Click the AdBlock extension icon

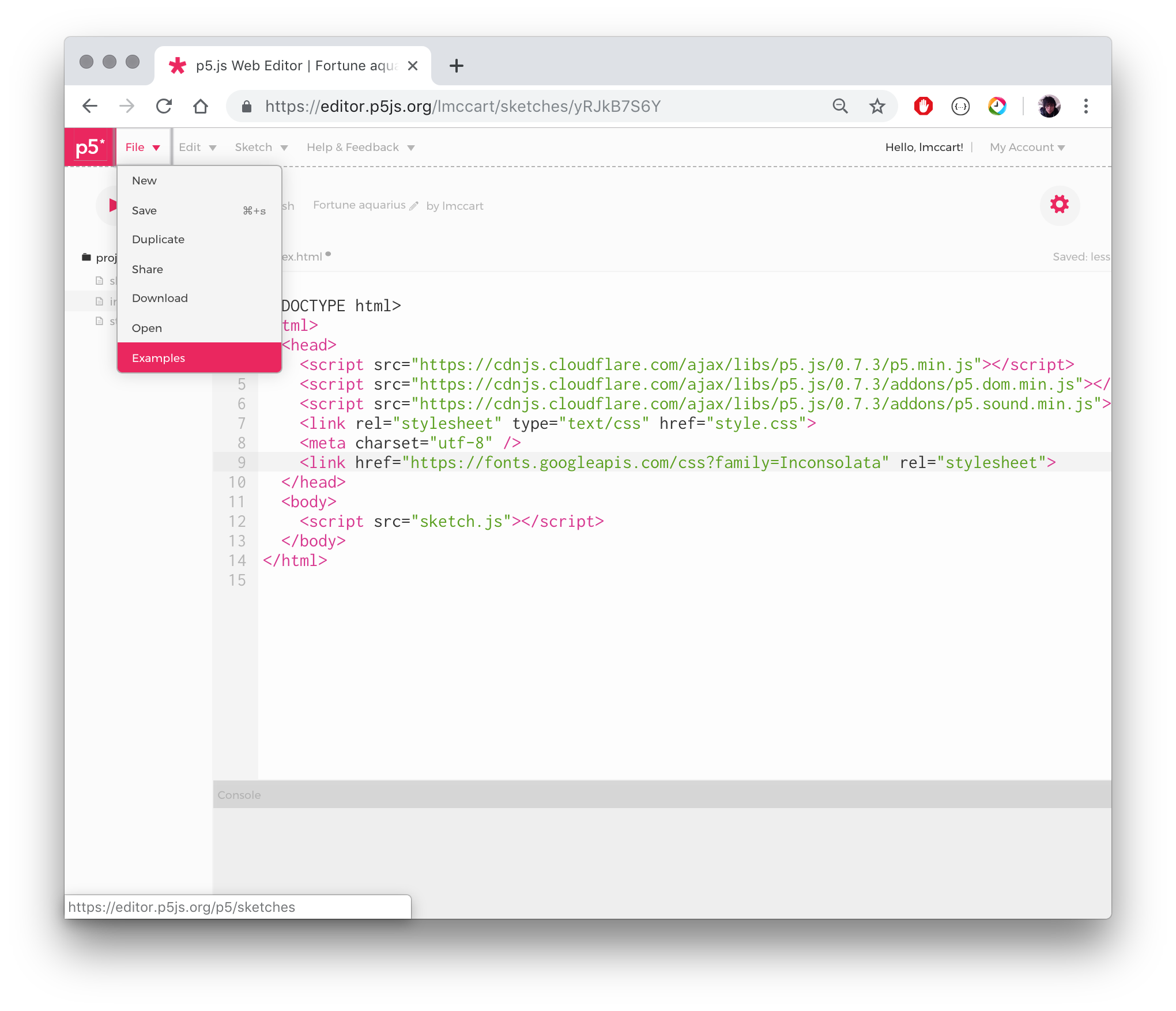(923, 106)
